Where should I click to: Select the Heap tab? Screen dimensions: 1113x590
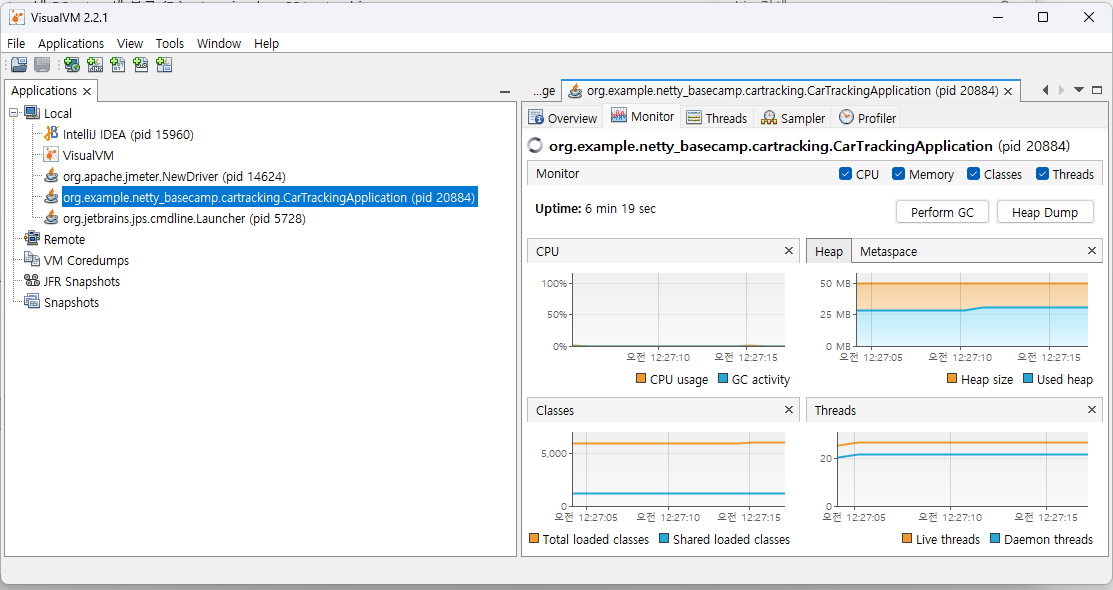tap(828, 251)
